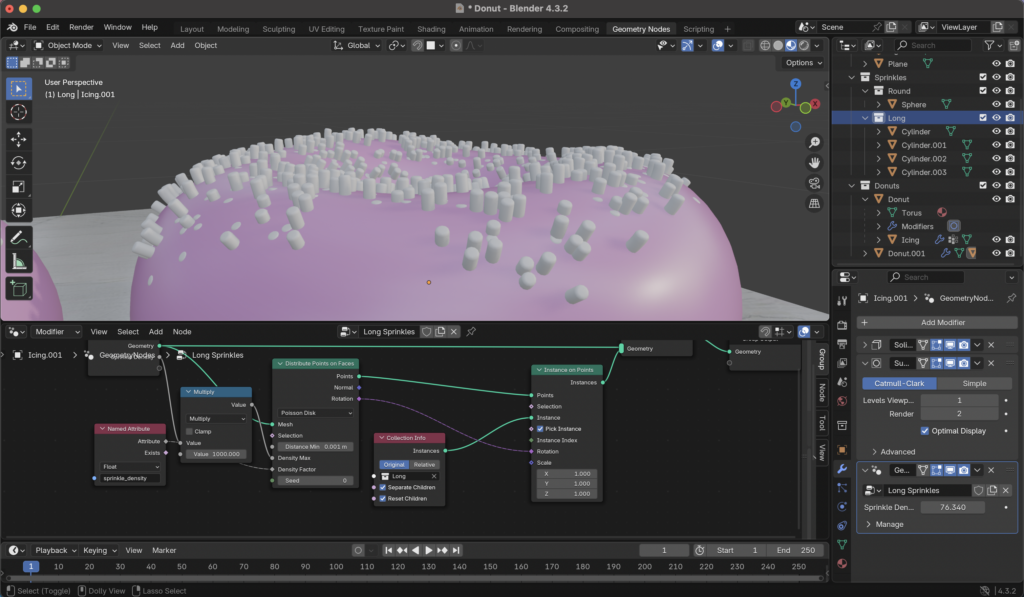Screen dimensions: 1024x597
Task: Switch to the UV Editing workspace
Action: pyautogui.click(x=326, y=29)
